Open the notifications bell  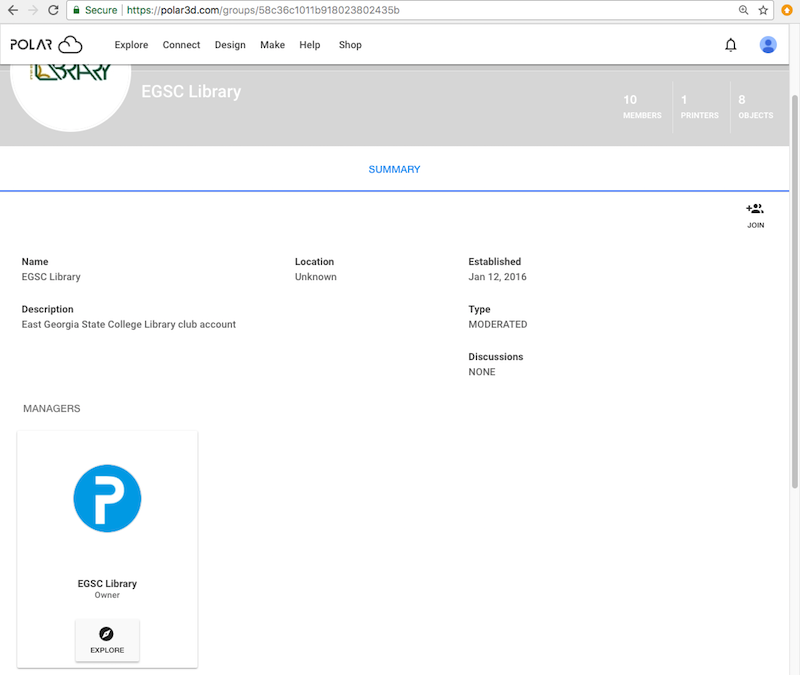pyautogui.click(x=731, y=45)
